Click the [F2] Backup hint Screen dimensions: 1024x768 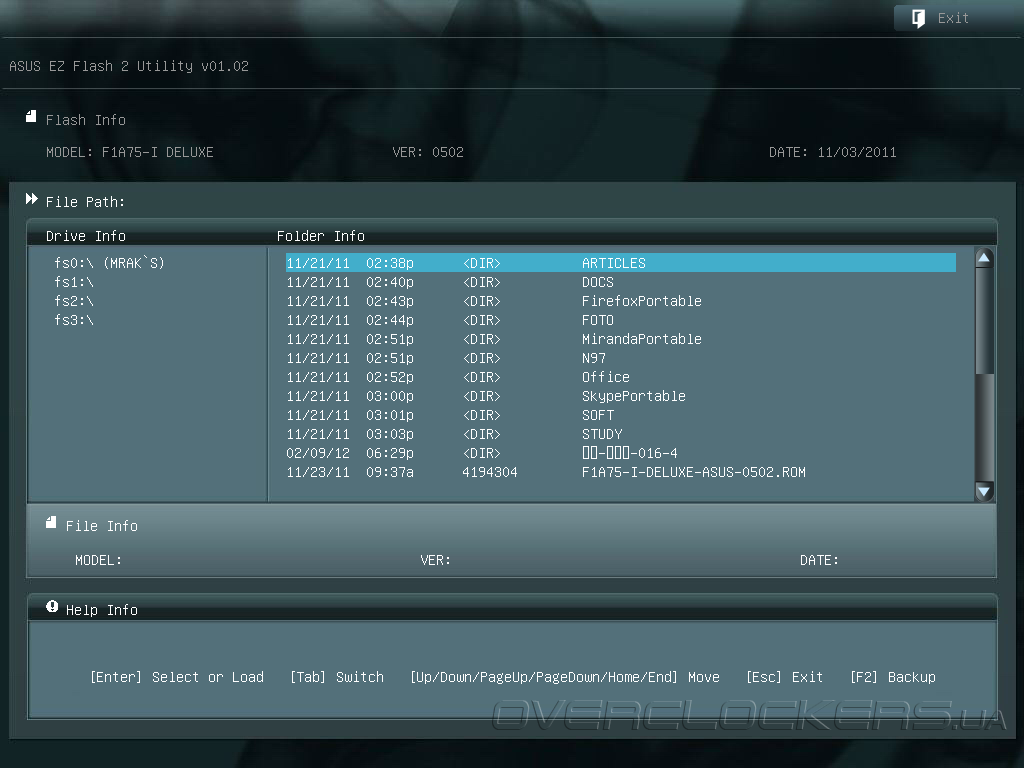point(893,677)
